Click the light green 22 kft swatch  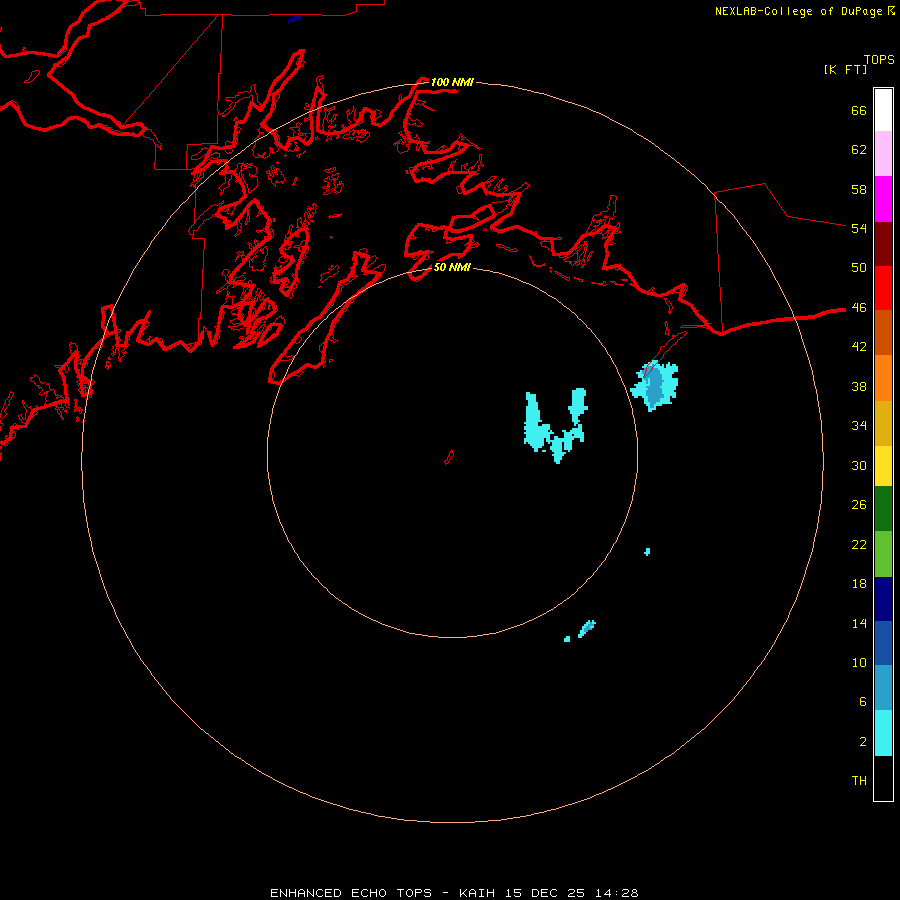pos(883,553)
